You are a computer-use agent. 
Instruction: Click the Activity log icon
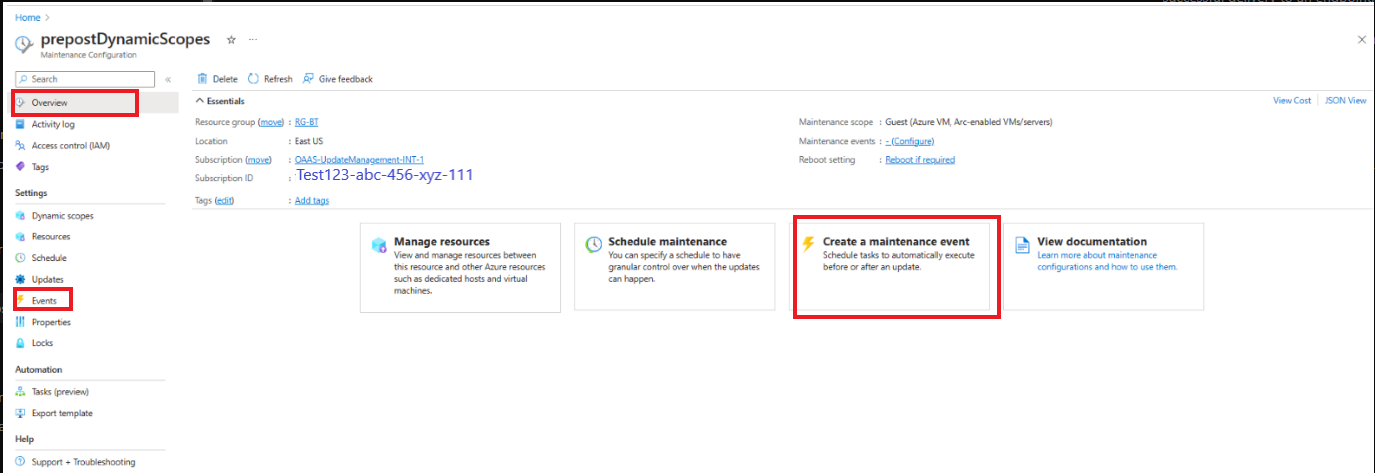click(x=21, y=124)
